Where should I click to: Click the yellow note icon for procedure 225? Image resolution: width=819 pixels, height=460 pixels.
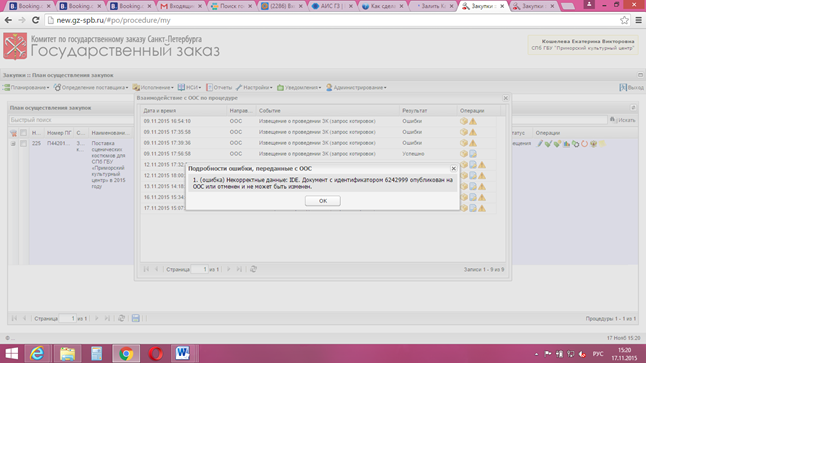click(602, 144)
